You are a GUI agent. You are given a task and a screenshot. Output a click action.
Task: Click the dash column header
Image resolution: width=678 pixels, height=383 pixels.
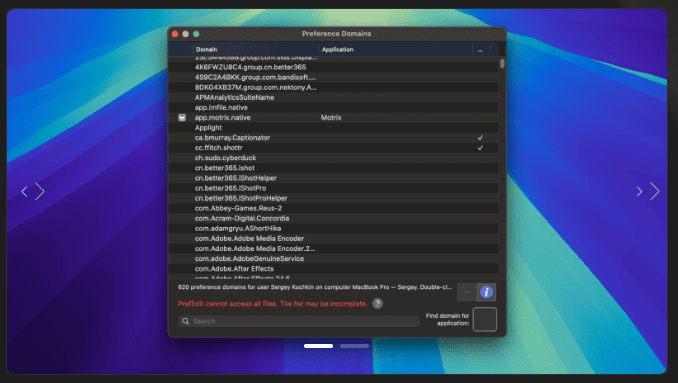click(x=480, y=50)
